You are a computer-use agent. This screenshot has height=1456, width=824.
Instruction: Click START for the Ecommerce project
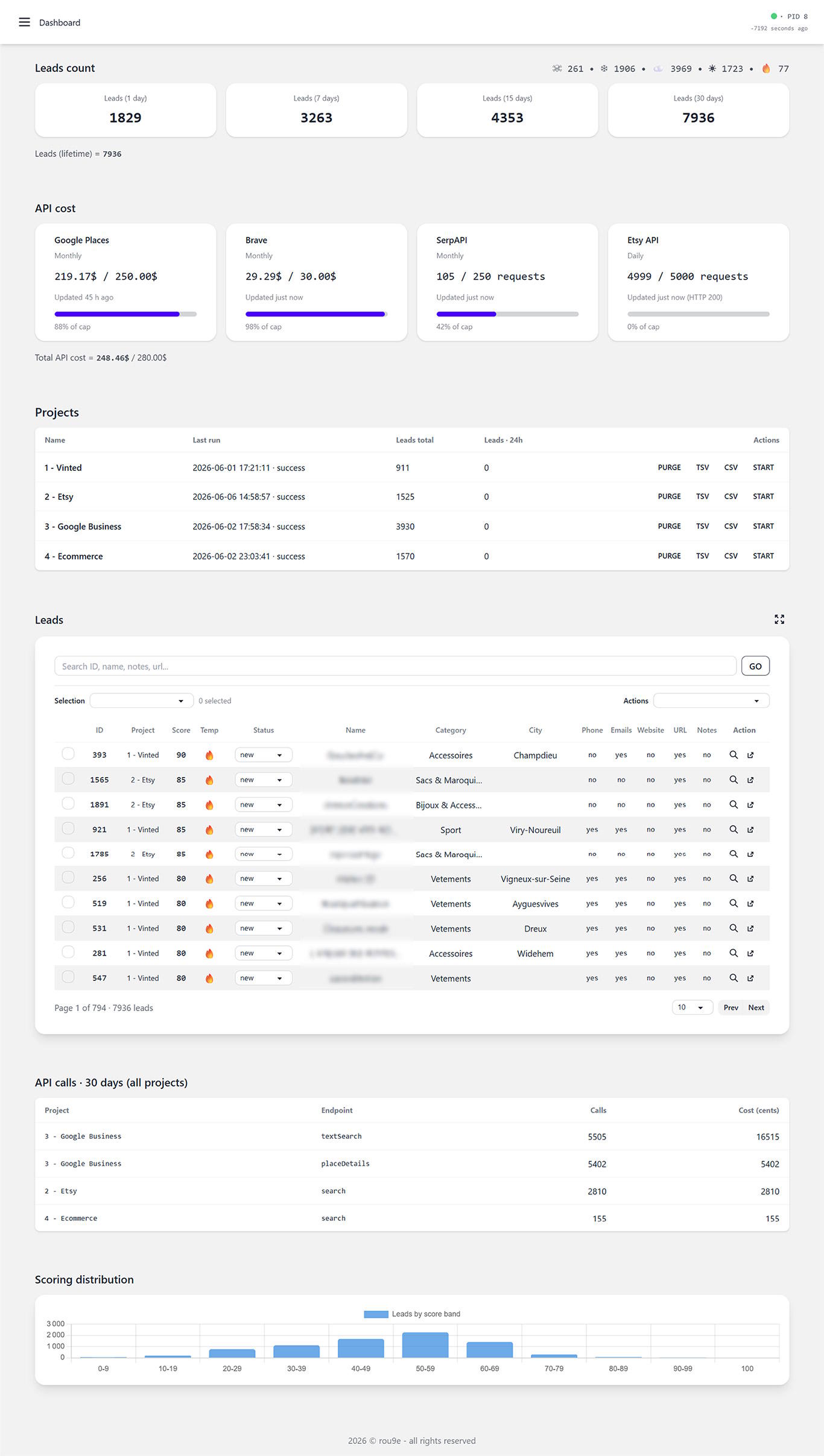click(x=763, y=556)
